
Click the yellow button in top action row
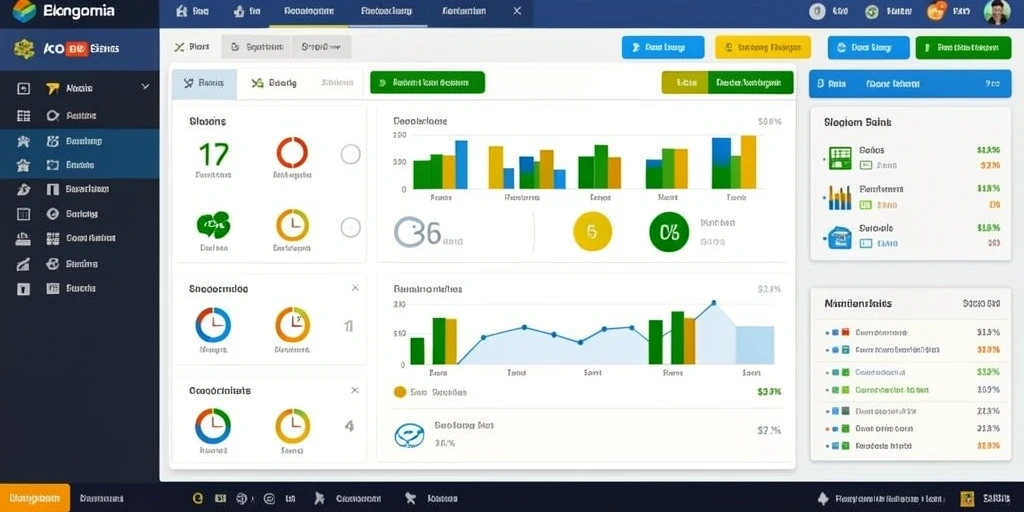[x=763, y=48]
